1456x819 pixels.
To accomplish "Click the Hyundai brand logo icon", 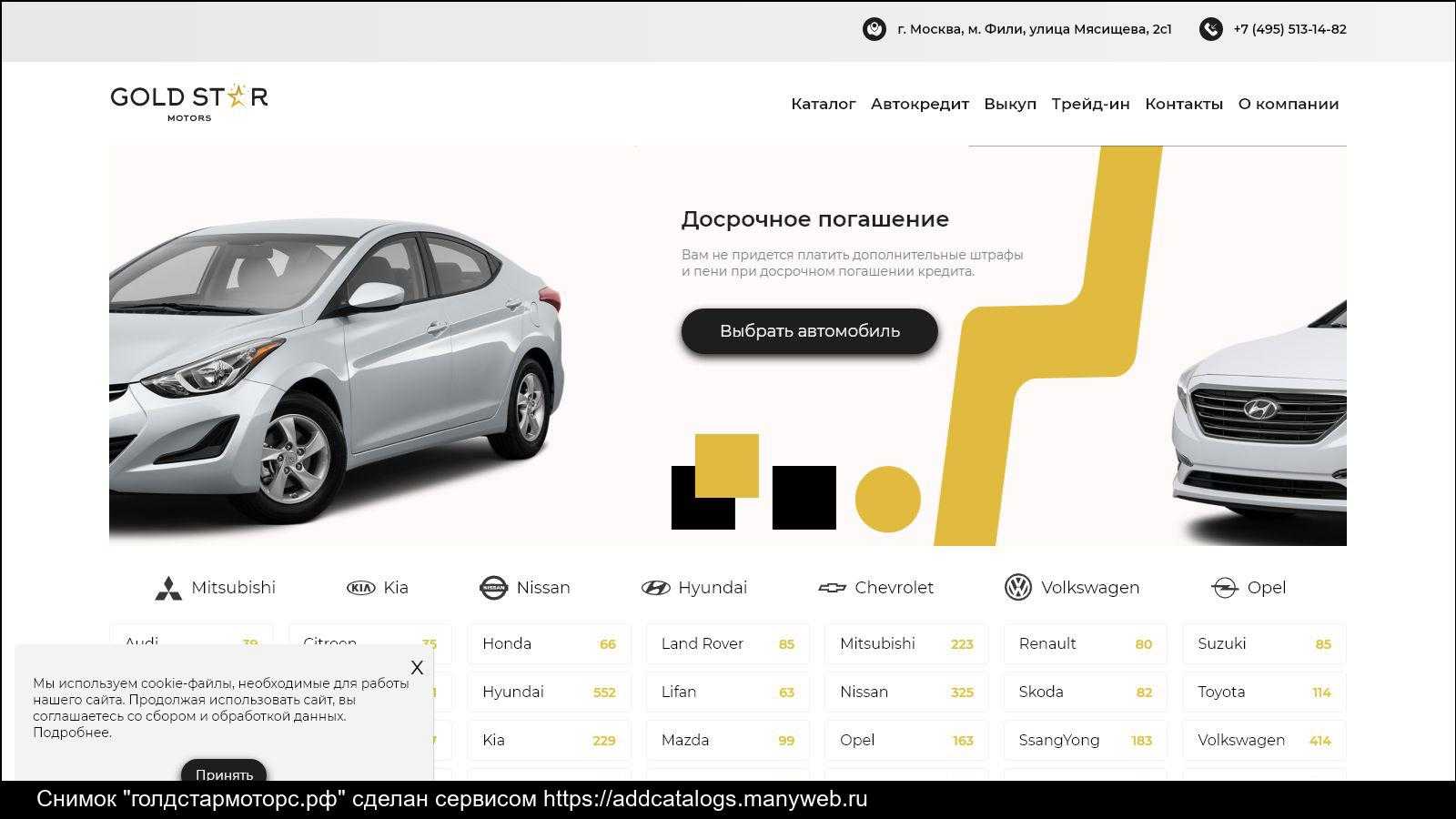I will pos(655,588).
